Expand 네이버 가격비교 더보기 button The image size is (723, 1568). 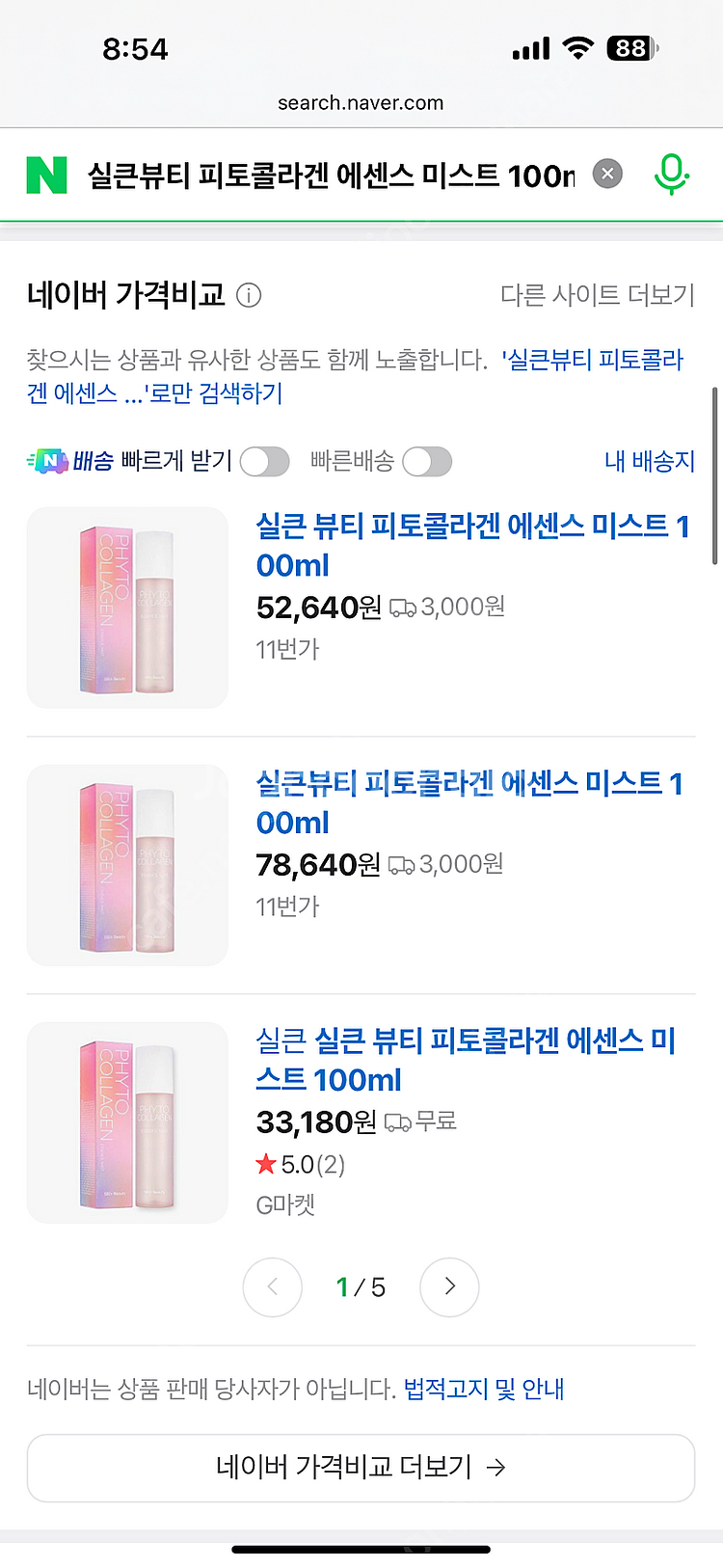[361, 1468]
